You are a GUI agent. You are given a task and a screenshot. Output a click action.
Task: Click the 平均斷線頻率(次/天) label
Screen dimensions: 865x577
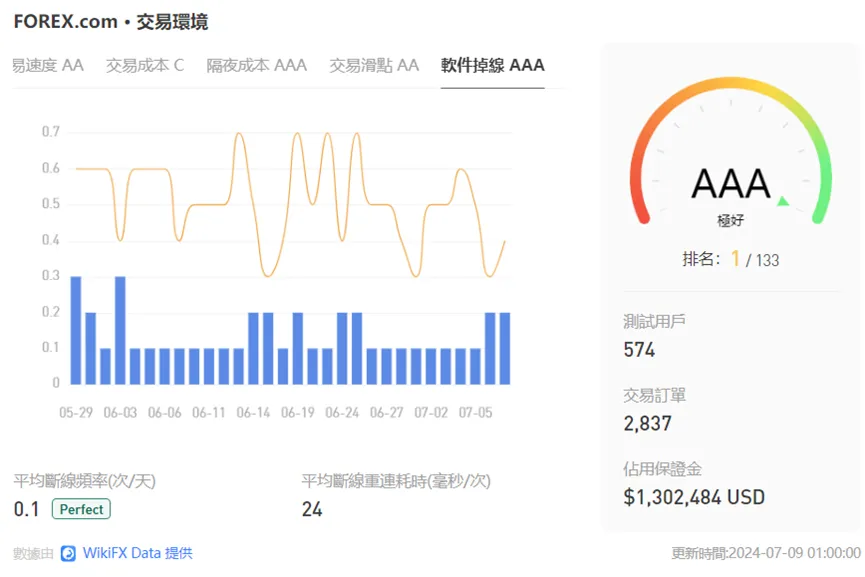(x=84, y=481)
